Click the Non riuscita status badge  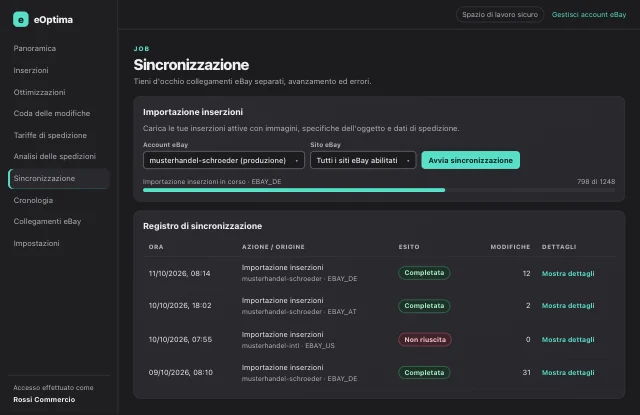(425, 340)
